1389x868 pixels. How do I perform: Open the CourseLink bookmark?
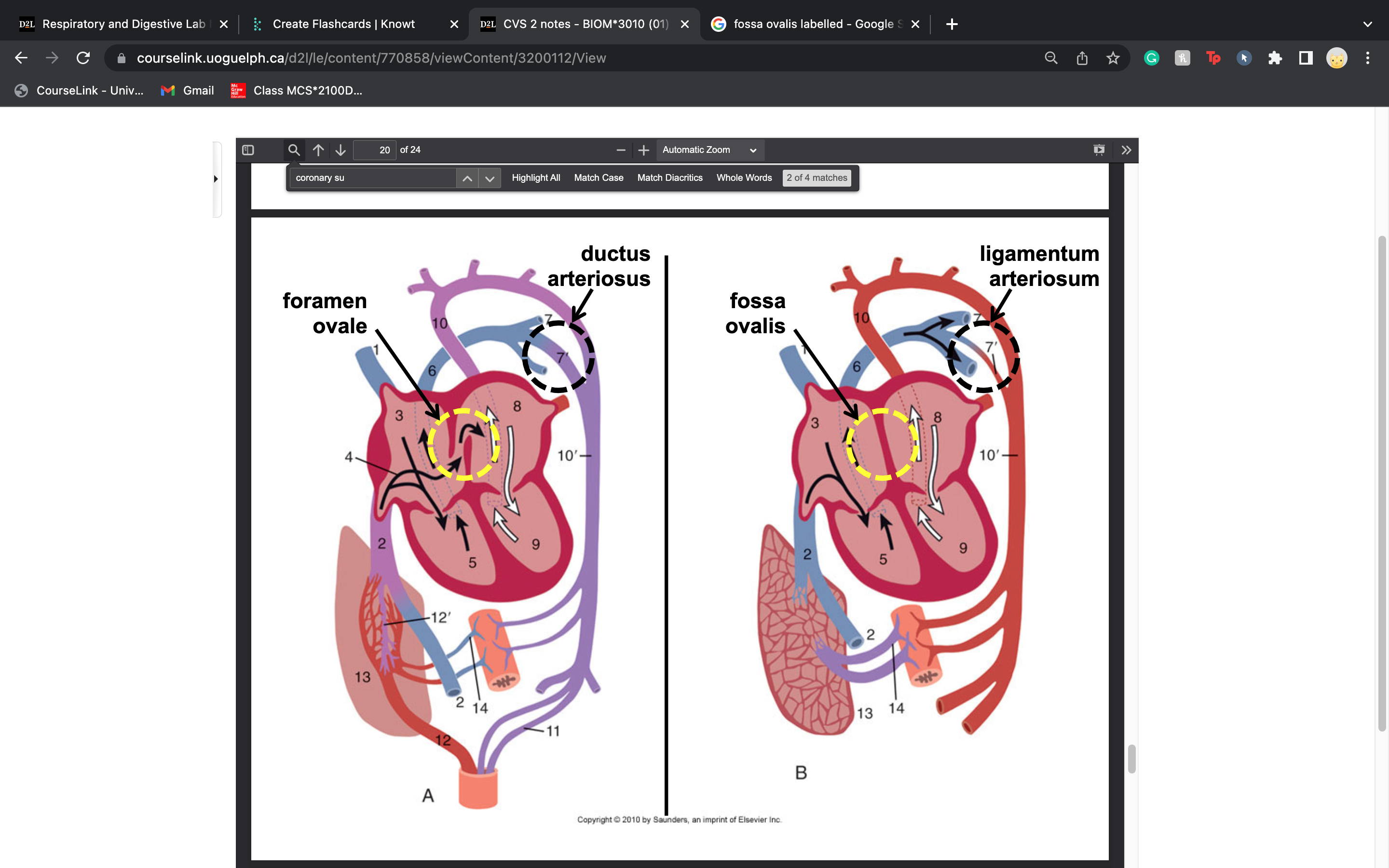79,91
